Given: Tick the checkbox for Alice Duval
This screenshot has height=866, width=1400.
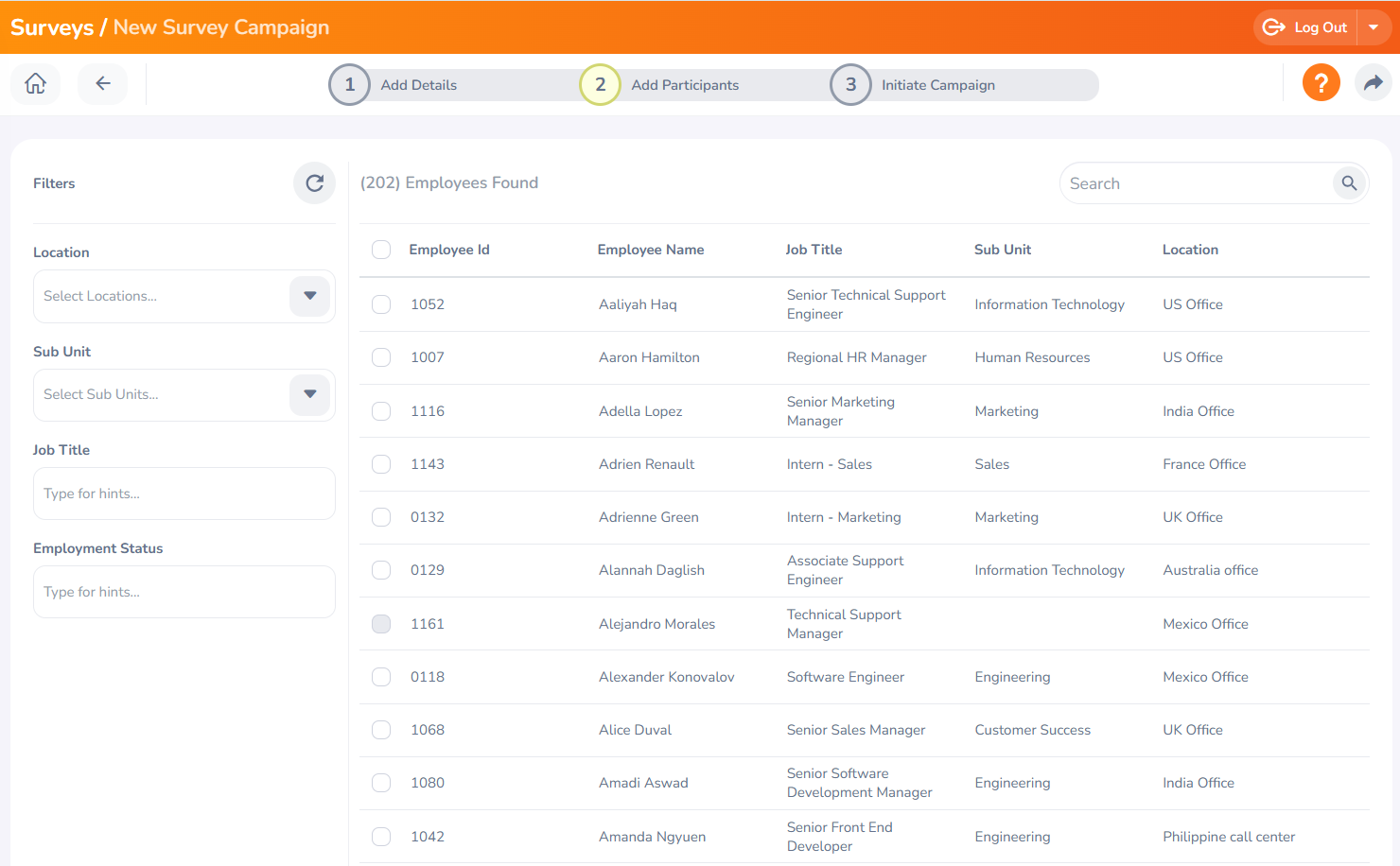Looking at the screenshot, I should click(x=381, y=730).
